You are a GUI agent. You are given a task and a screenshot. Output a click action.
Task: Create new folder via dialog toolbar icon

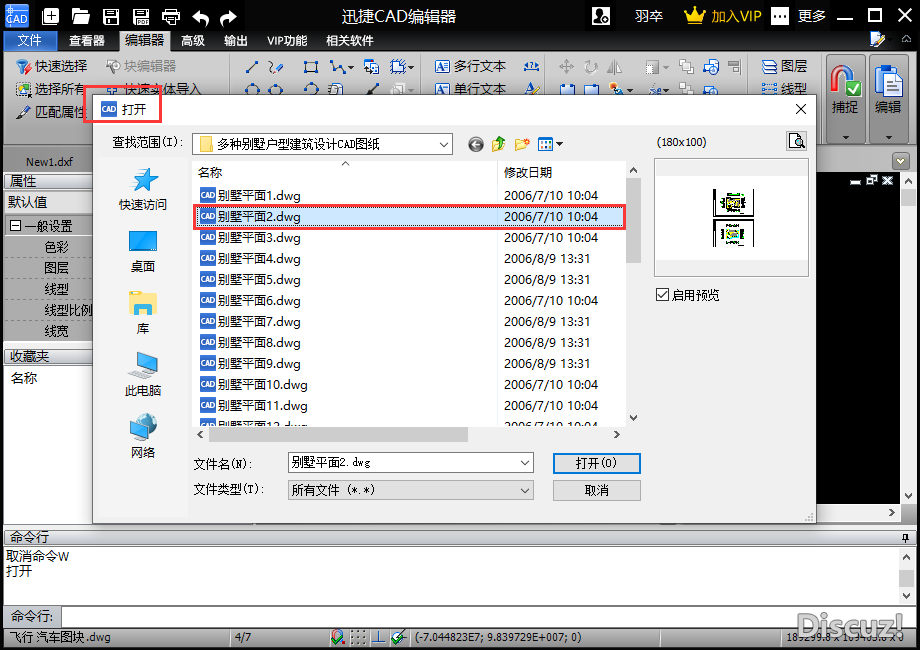(x=521, y=144)
